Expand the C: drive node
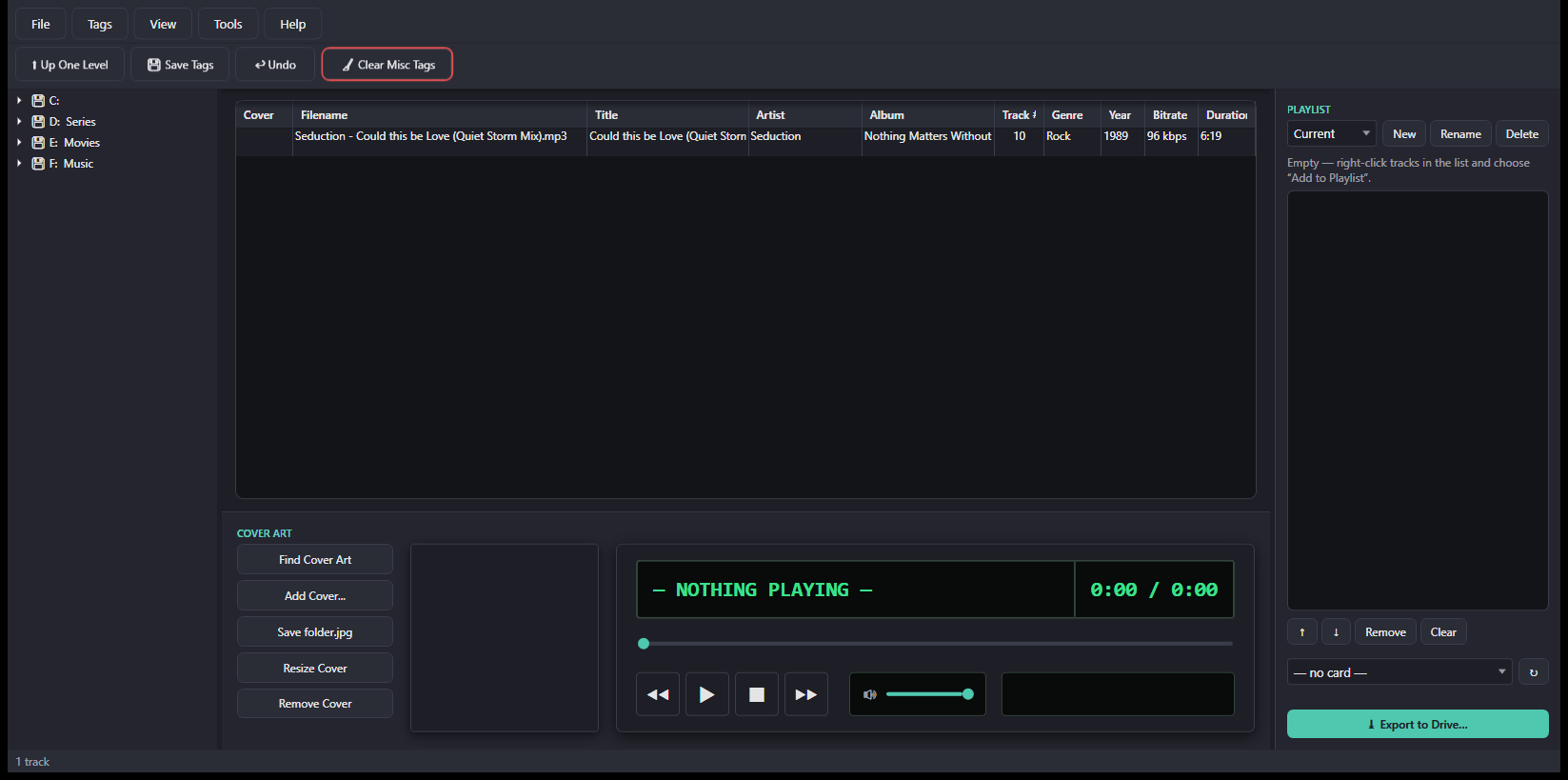 (19, 100)
